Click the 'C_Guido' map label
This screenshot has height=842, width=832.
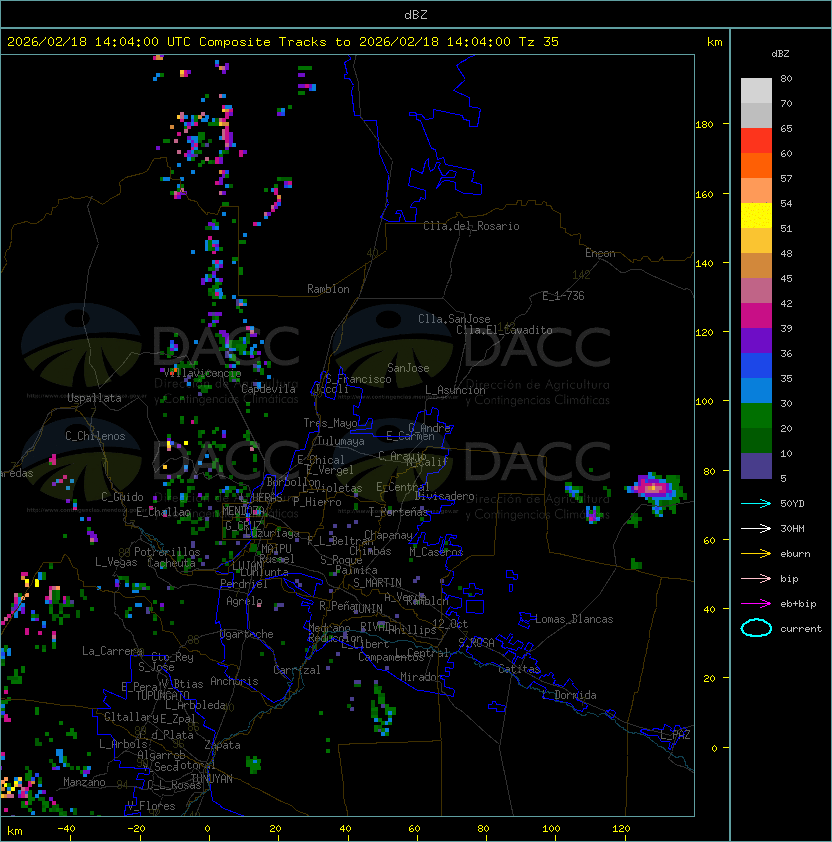coord(122,497)
